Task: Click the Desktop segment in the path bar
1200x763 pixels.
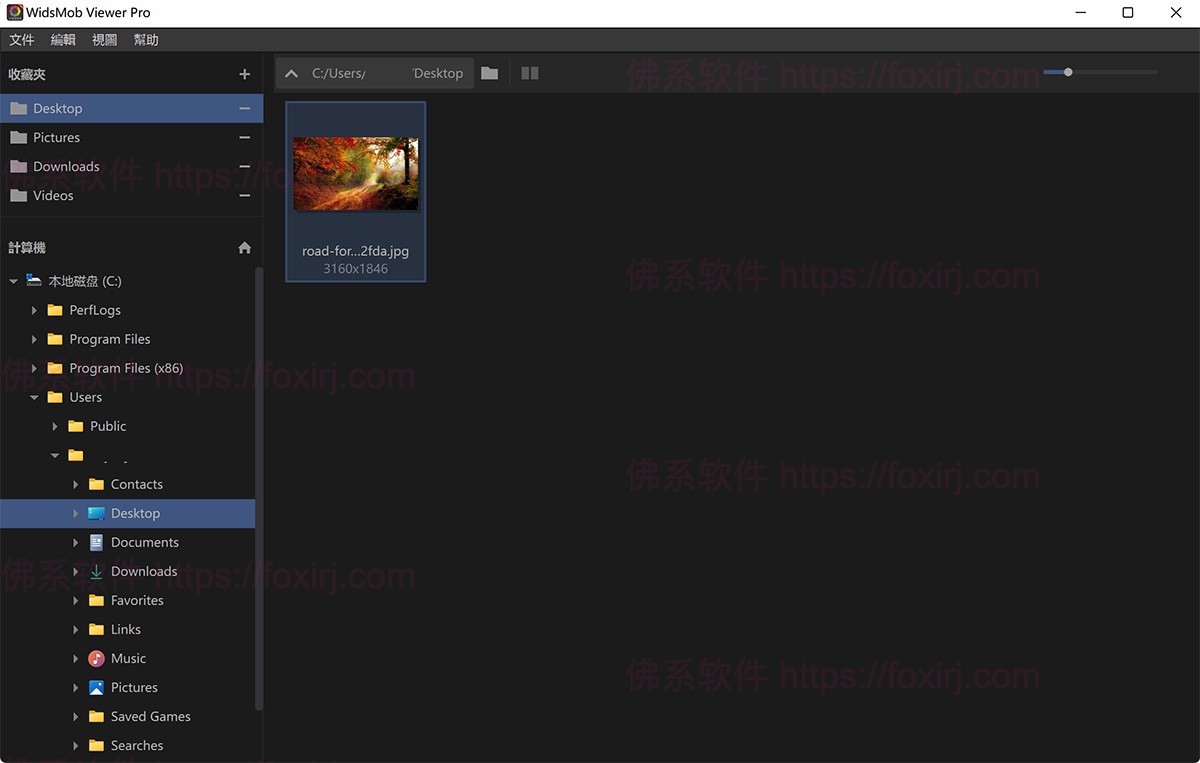Action: pyautogui.click(x=437, y=72)
